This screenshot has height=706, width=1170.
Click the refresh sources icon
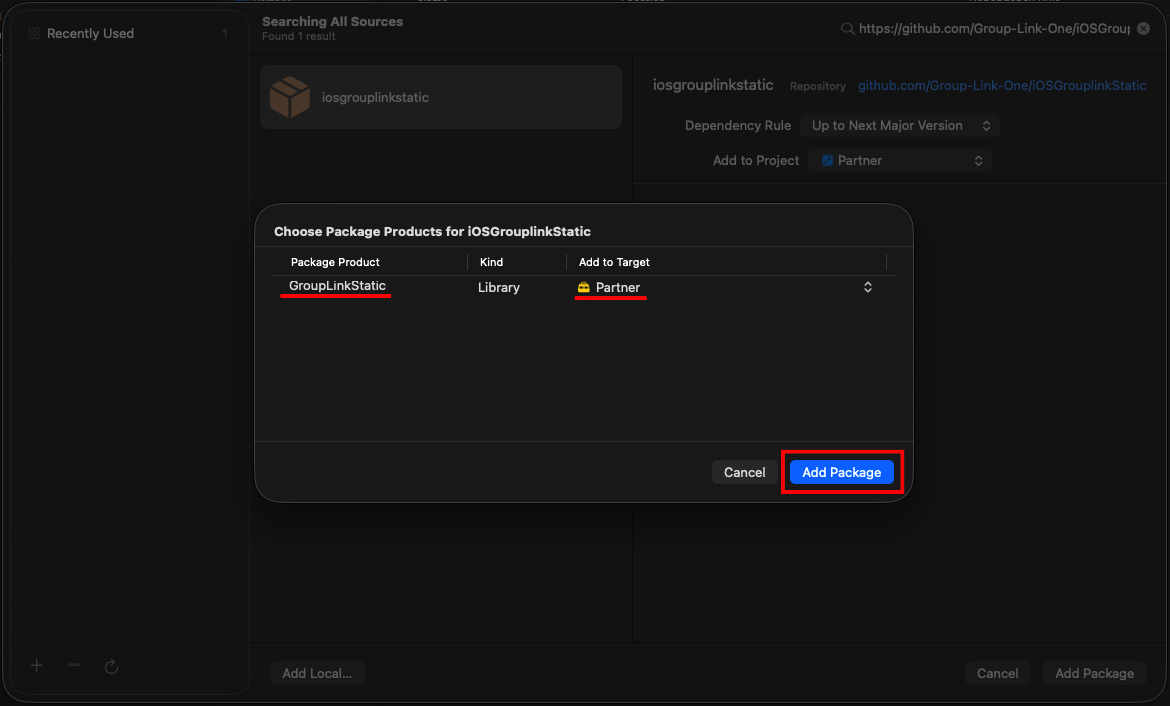[x=111, y=666]
